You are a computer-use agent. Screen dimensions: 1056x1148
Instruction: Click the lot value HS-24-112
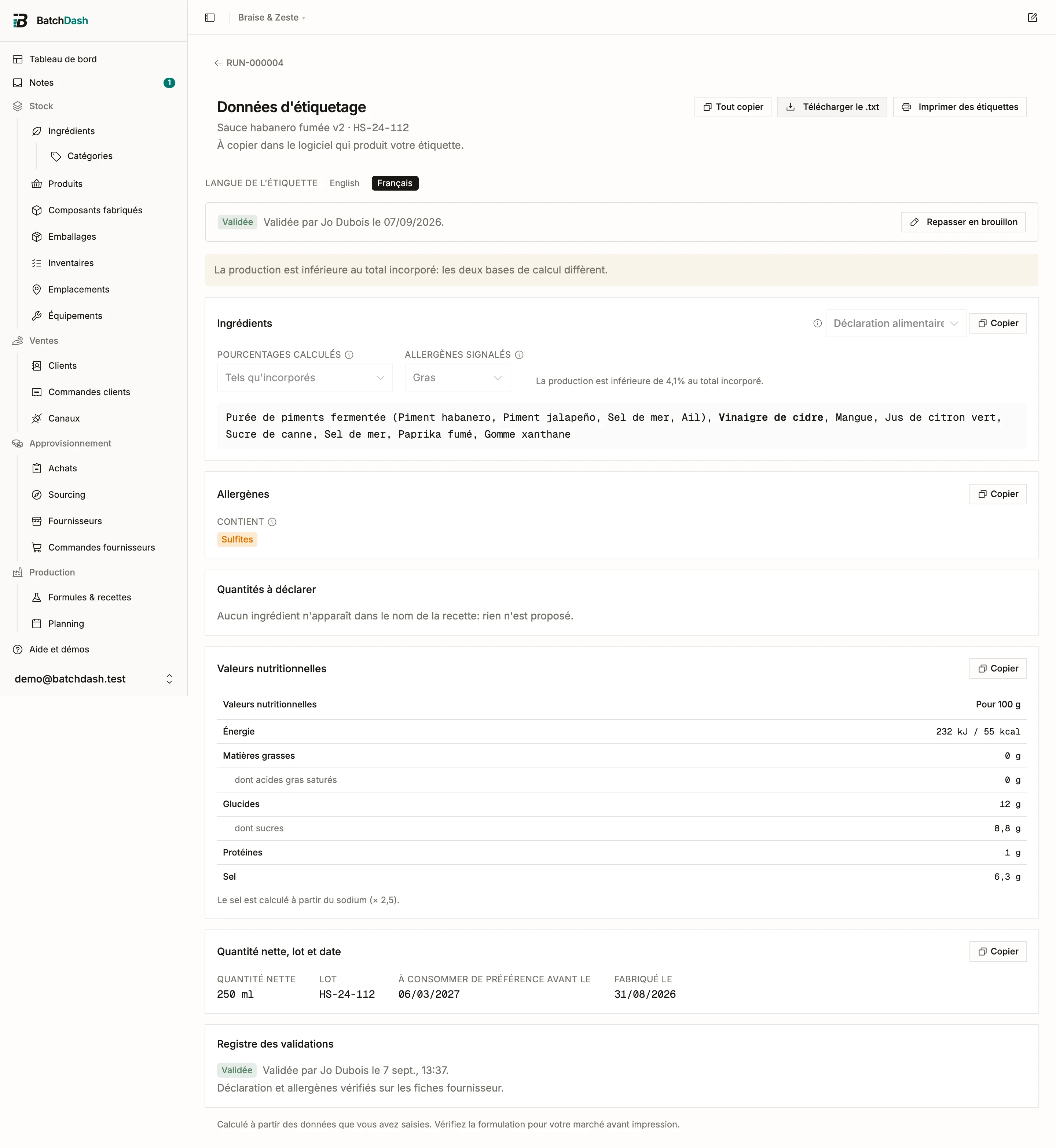click(347, 994)
